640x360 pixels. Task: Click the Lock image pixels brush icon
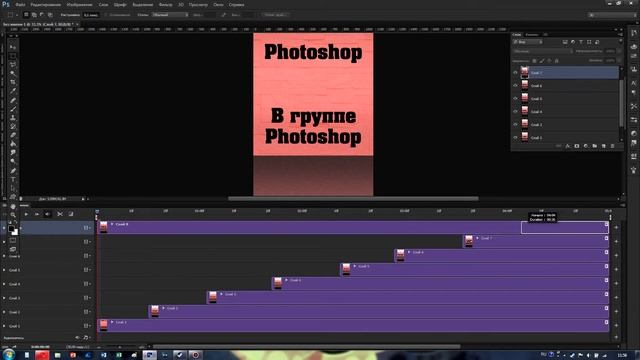coord(542,61)
